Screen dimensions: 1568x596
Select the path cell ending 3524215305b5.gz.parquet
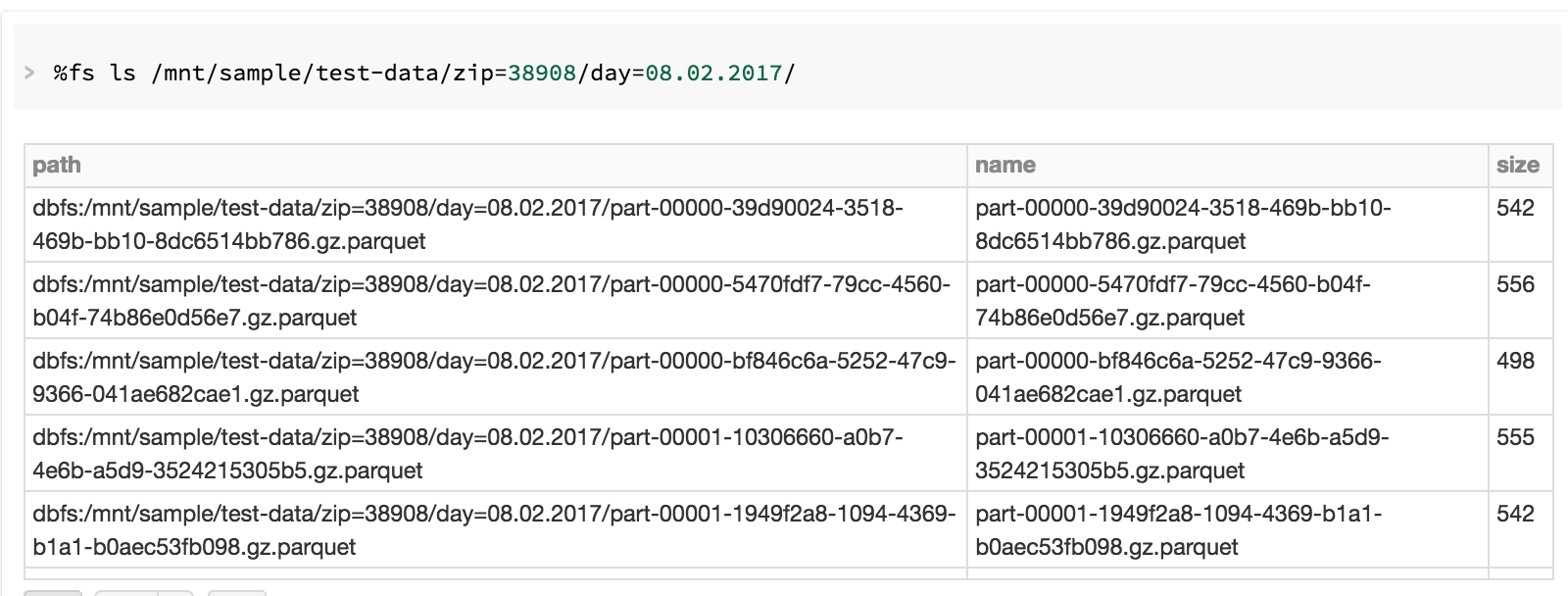pos(468,454)
